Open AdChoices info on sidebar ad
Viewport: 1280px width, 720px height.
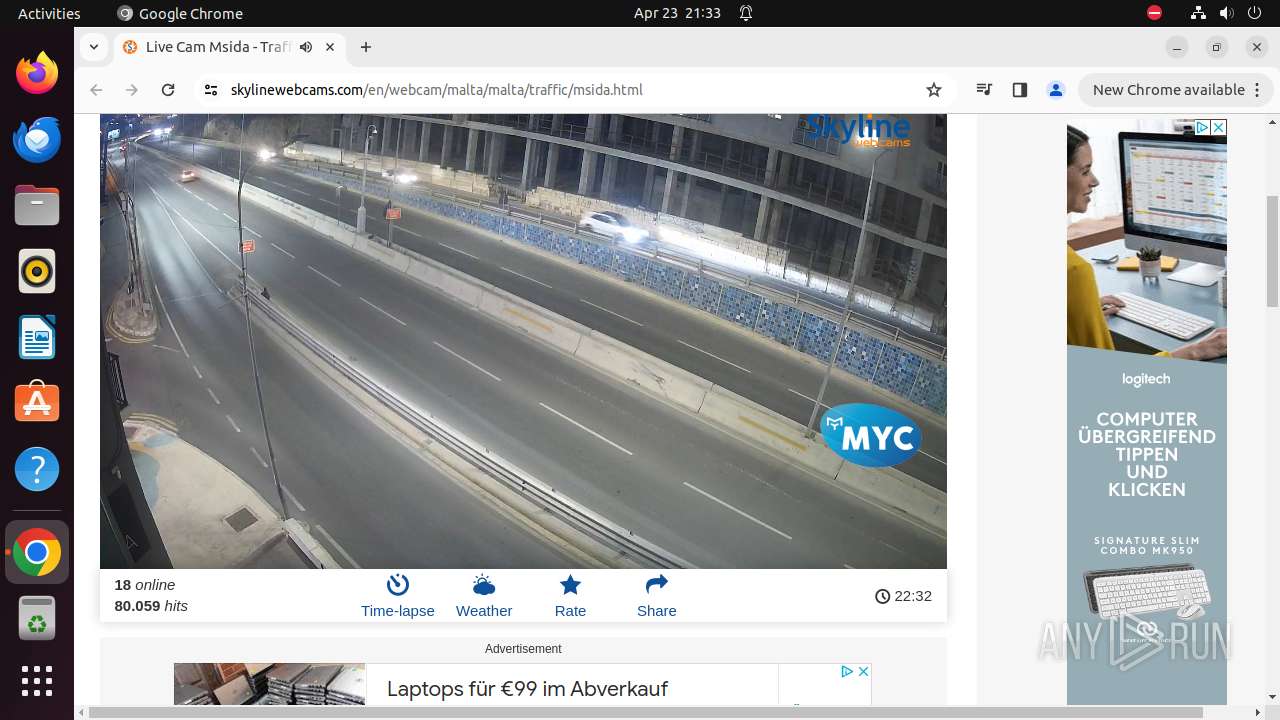coord(1203,128)
